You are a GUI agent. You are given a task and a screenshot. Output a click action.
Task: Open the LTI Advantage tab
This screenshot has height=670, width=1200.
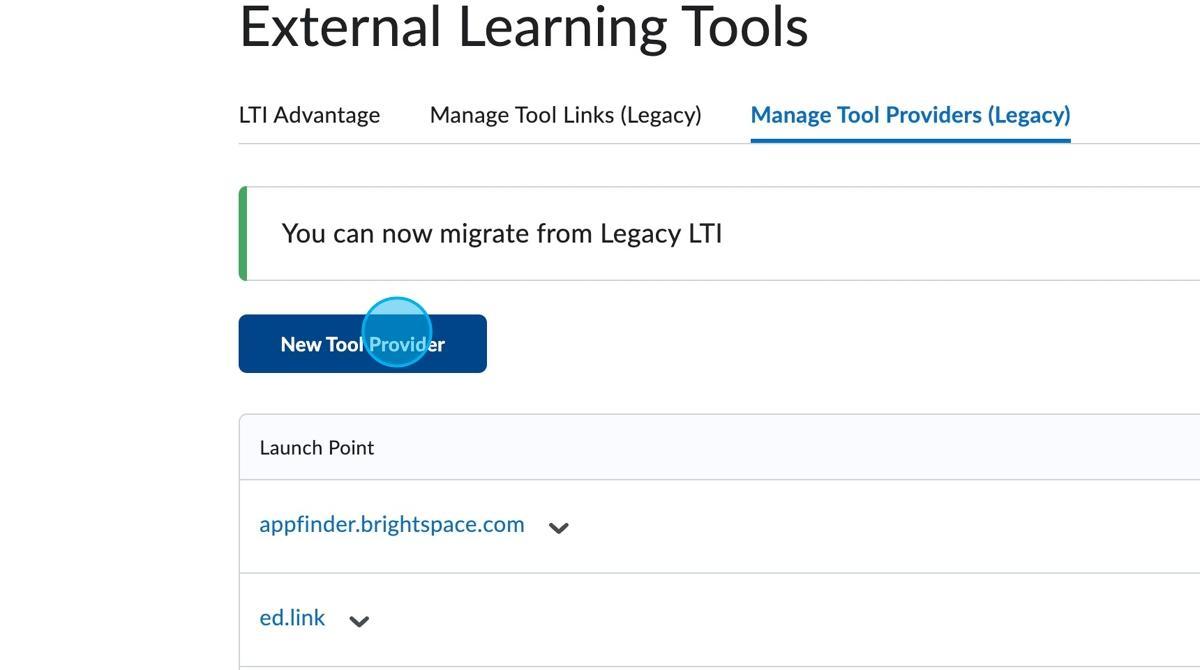click(309, 115)
